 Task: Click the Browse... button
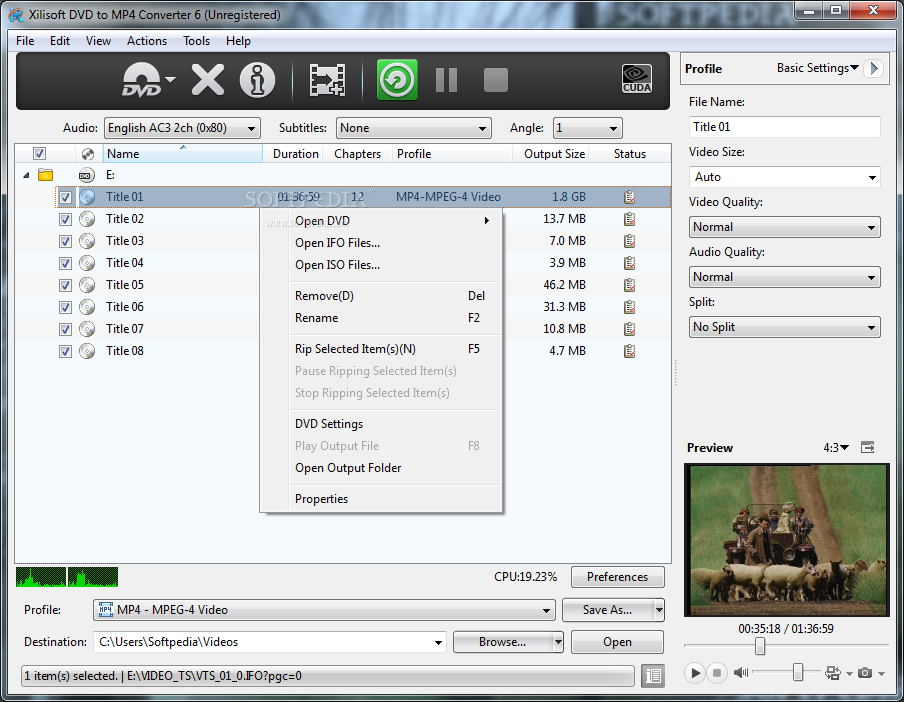point(502,642)
